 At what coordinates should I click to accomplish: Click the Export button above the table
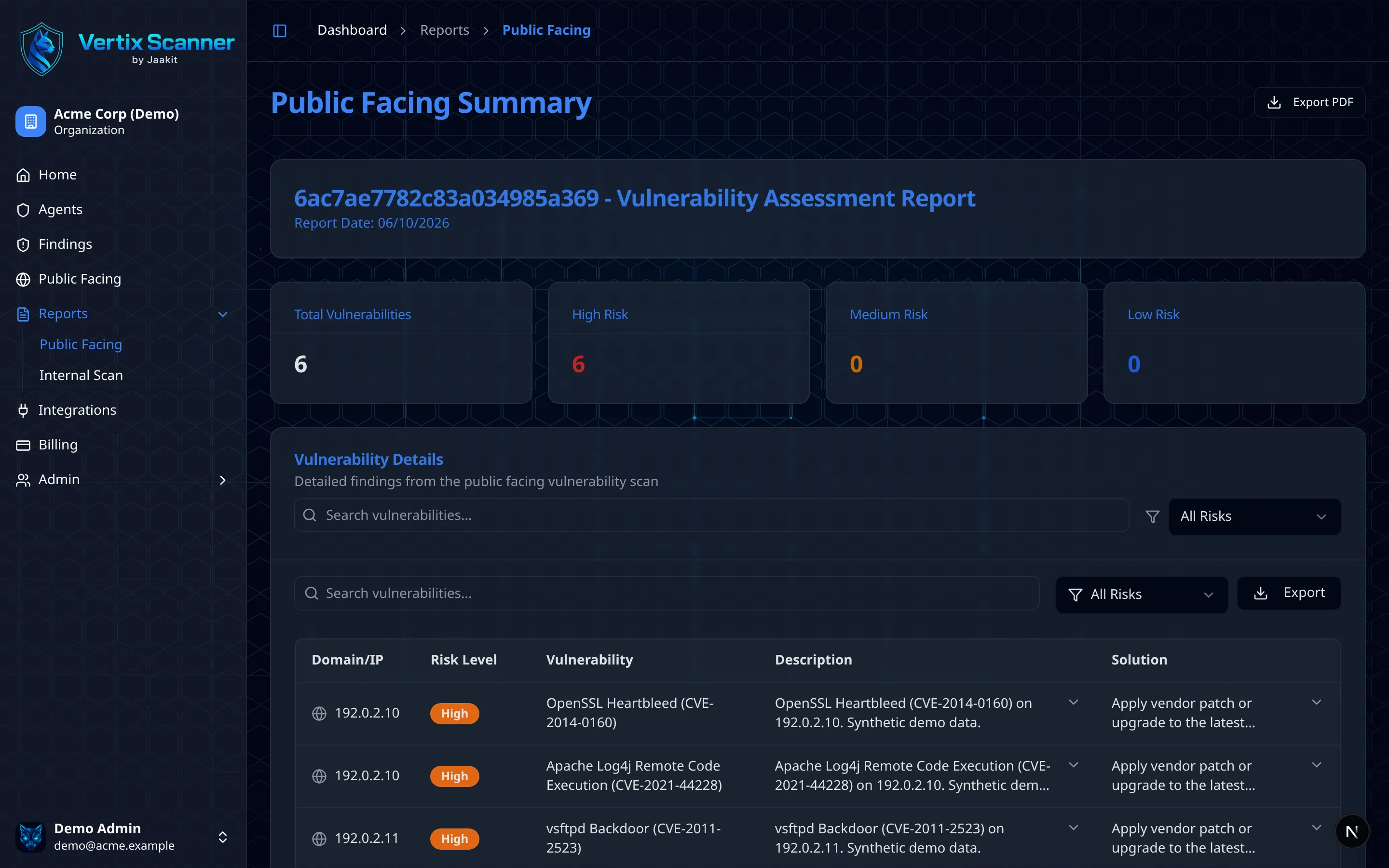[x=1289, y=593]
